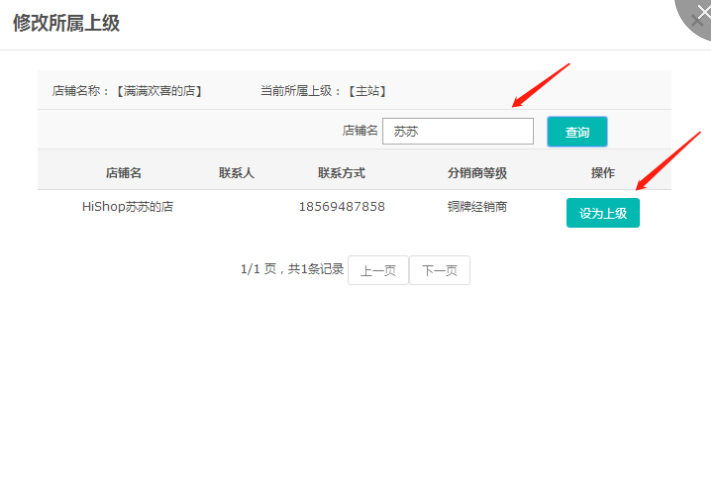Go to next page with 下一页

coord(439,271)
